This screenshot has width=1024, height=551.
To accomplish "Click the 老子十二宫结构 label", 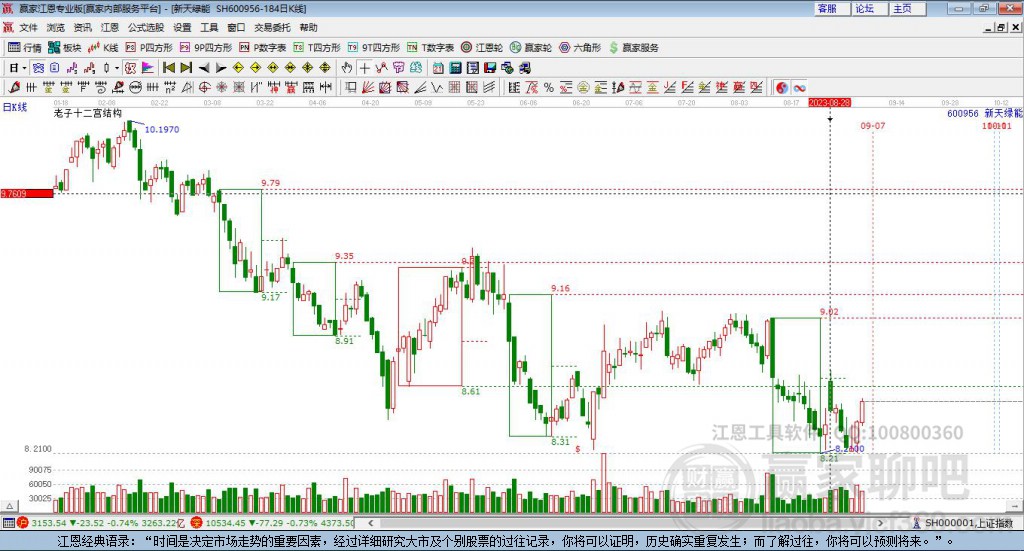I will pyautogui.click(x=88, y=113).
